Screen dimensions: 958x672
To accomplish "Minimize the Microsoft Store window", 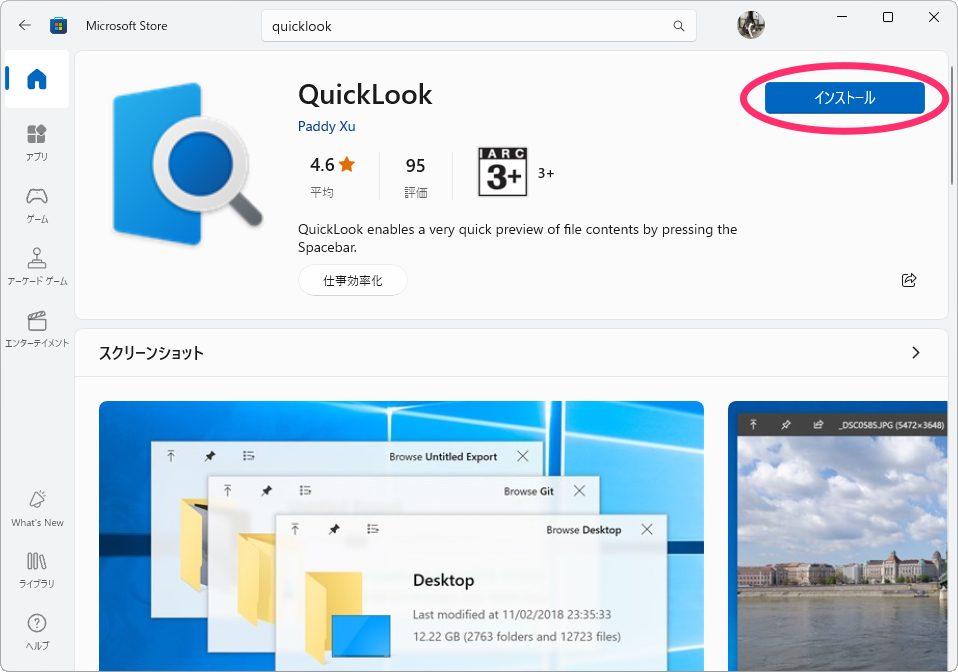I will [842, 17].
